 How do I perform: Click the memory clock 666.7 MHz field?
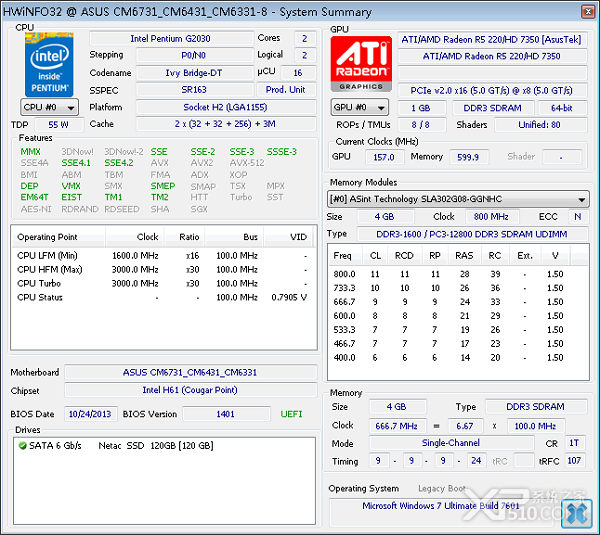[x=397, y=426]
